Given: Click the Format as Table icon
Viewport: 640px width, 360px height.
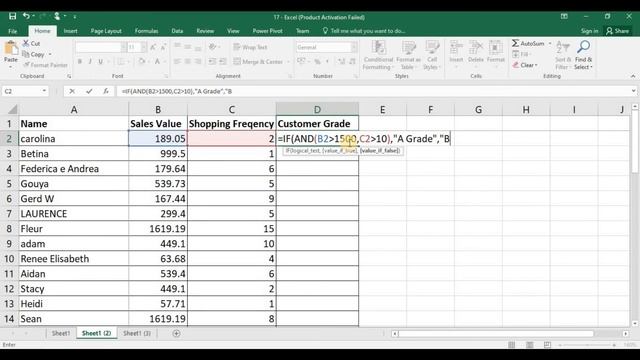Looking at the screenshot, I should click(408, 48).
